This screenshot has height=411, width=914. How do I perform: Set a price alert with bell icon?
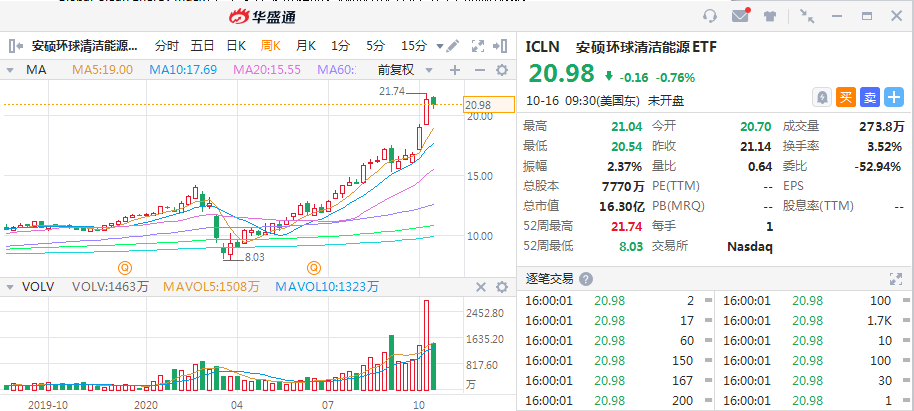pyautogui.click(x=822, y=97)
